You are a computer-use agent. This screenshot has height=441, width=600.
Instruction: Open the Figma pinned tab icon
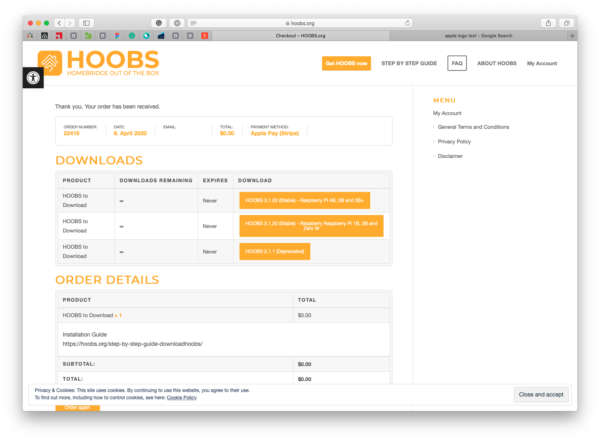[117, 36]
